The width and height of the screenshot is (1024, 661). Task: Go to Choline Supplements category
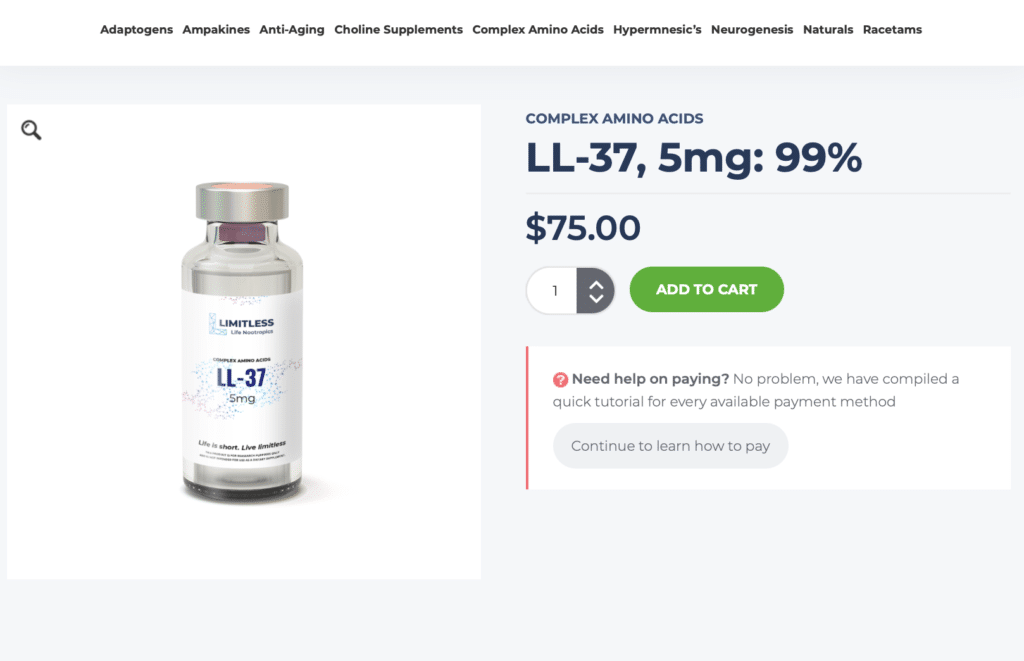(x=398, y=29)
